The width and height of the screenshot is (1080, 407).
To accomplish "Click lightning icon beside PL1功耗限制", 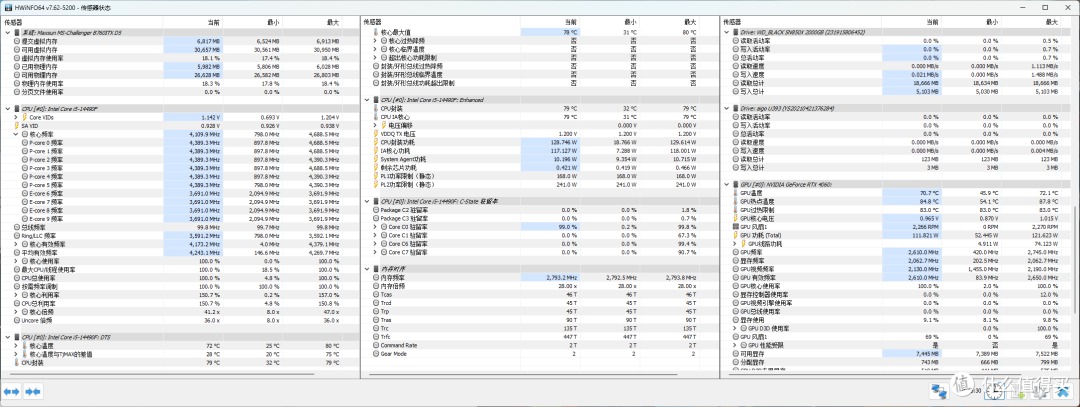I will [375, 176].
